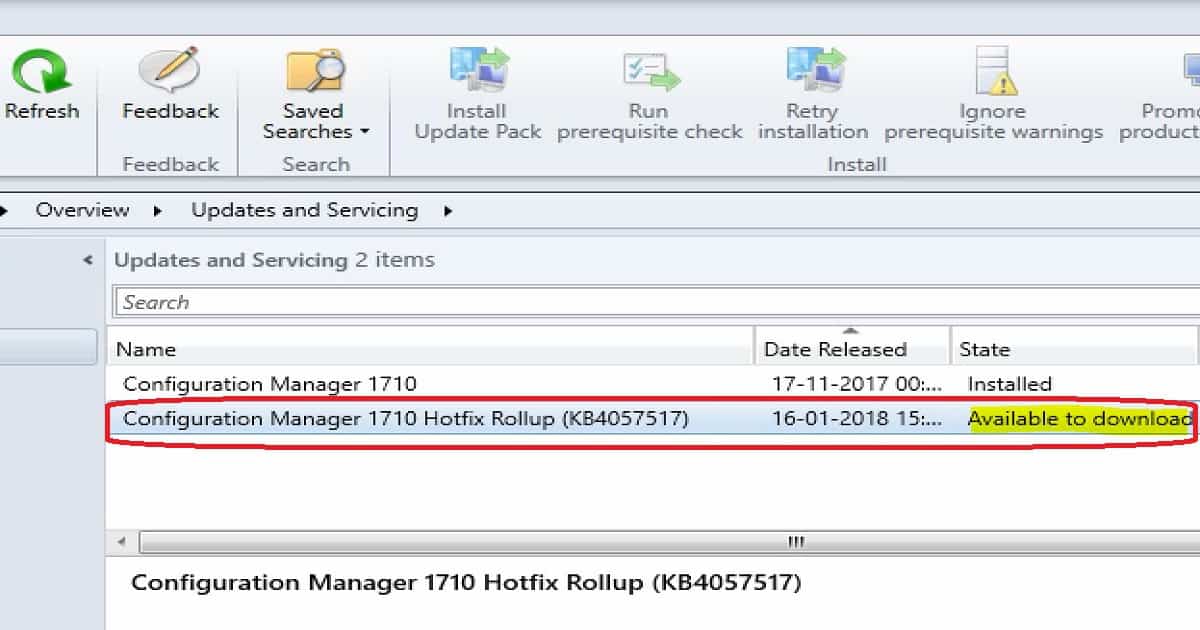
Task: Click into the Search field
Action: (x=655, y=302)
